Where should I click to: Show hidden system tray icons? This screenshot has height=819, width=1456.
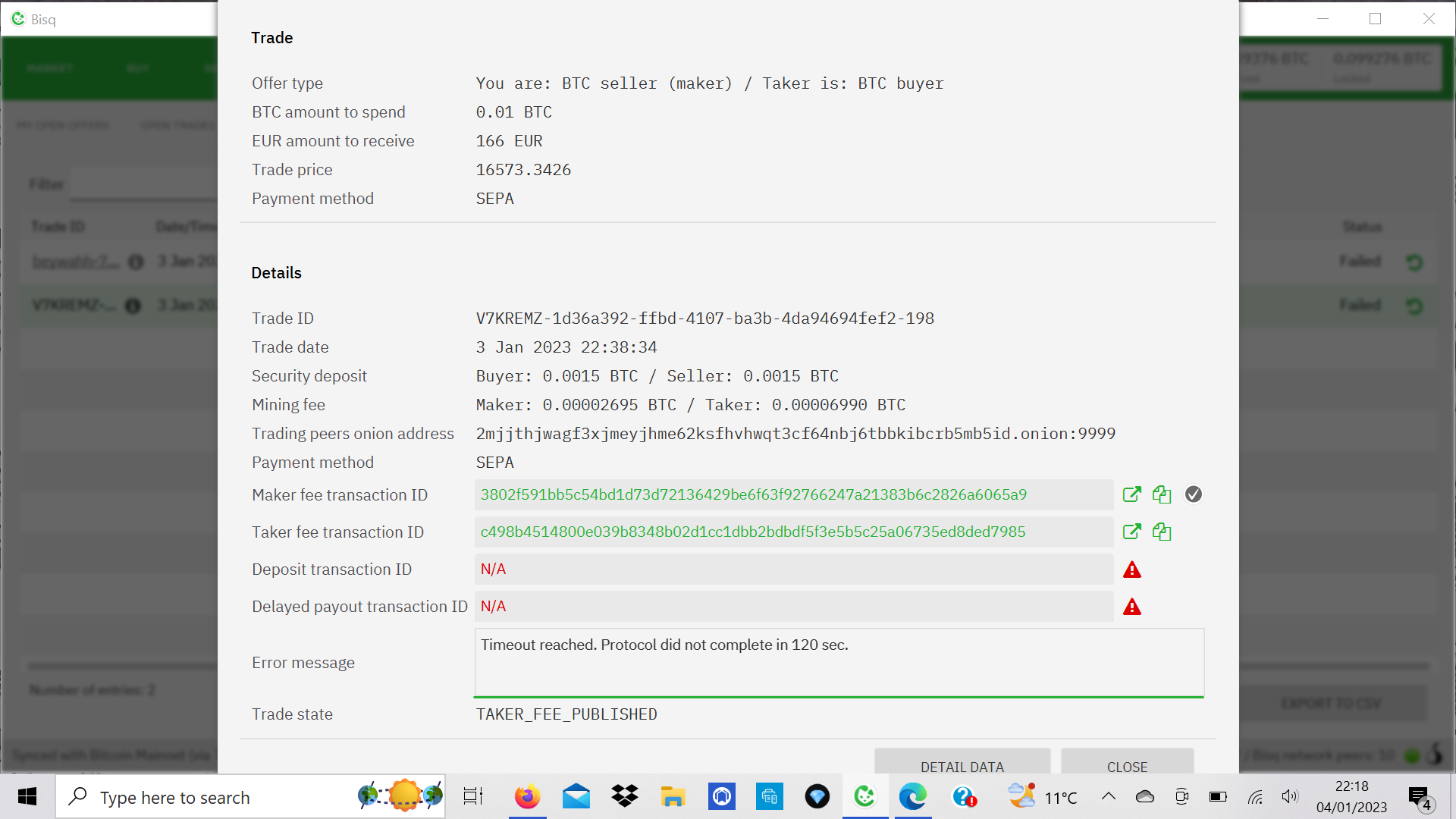(x=1108, y=796)
